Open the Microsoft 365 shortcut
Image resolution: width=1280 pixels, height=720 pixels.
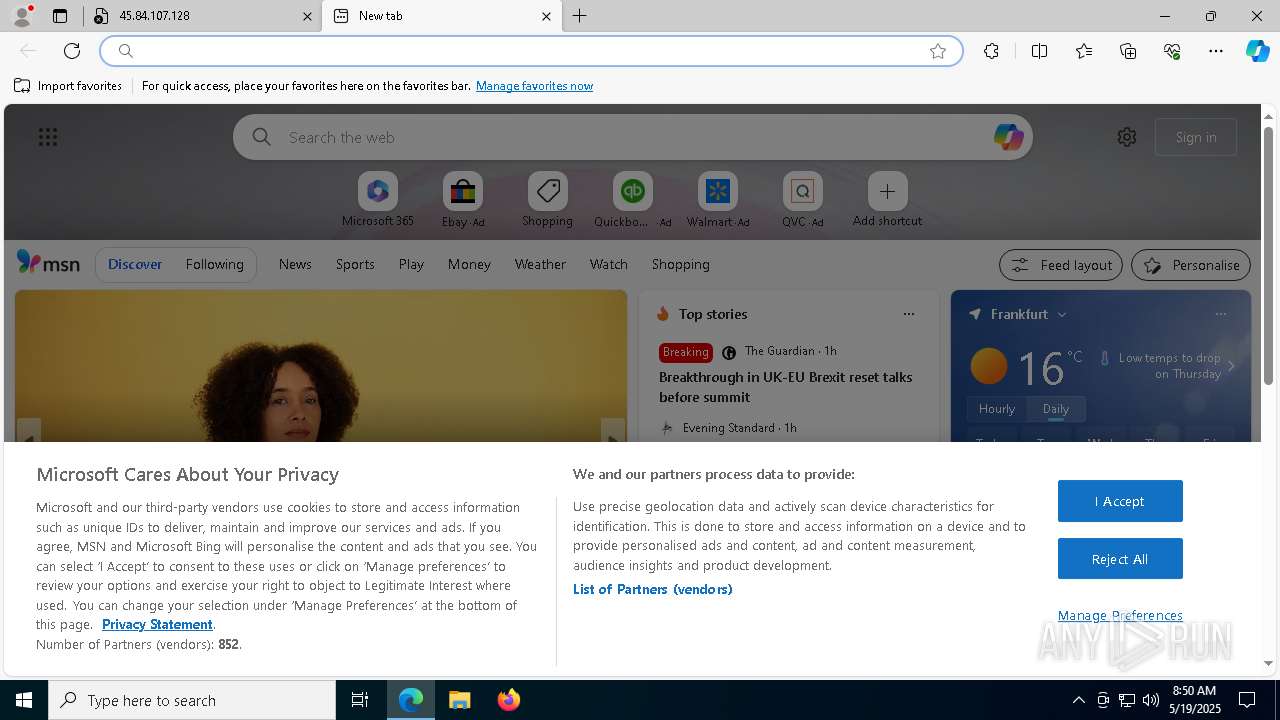[377, 200]
